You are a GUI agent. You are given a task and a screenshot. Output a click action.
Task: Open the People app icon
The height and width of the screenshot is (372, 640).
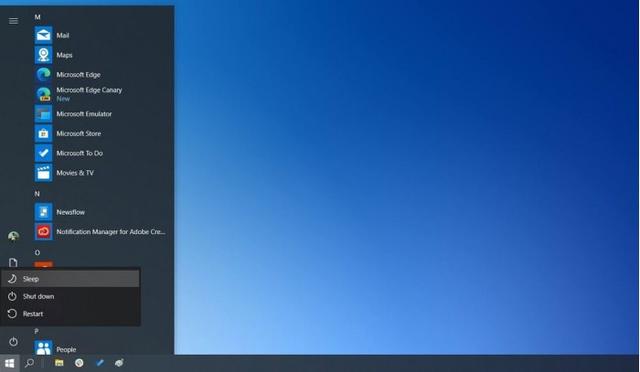(x=43, y=347)
